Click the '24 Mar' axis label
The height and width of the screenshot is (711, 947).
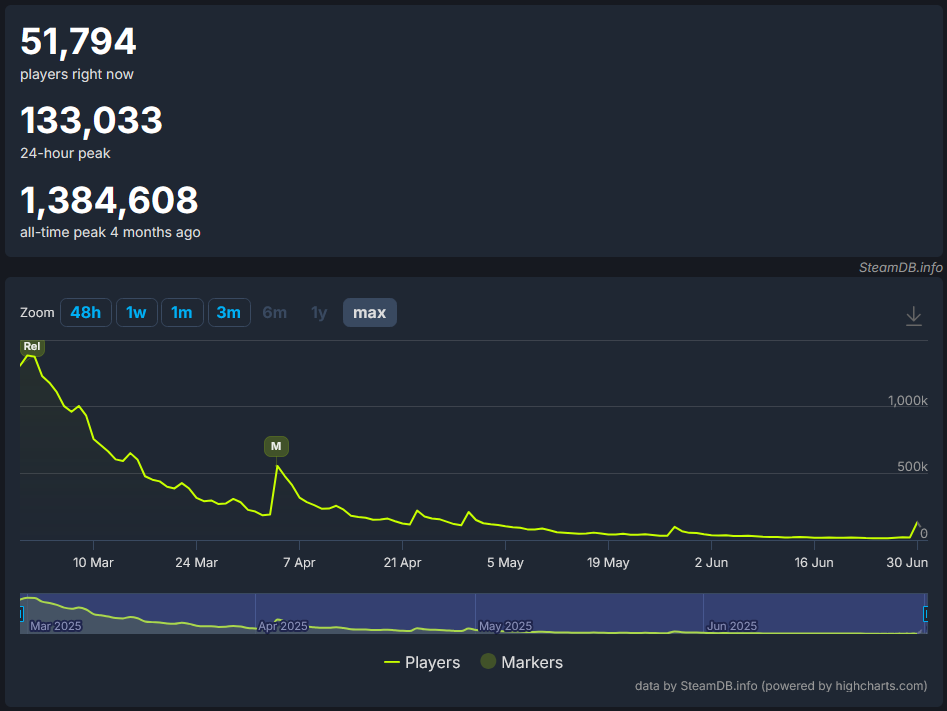pyautogui.click(x=196, y=562)
